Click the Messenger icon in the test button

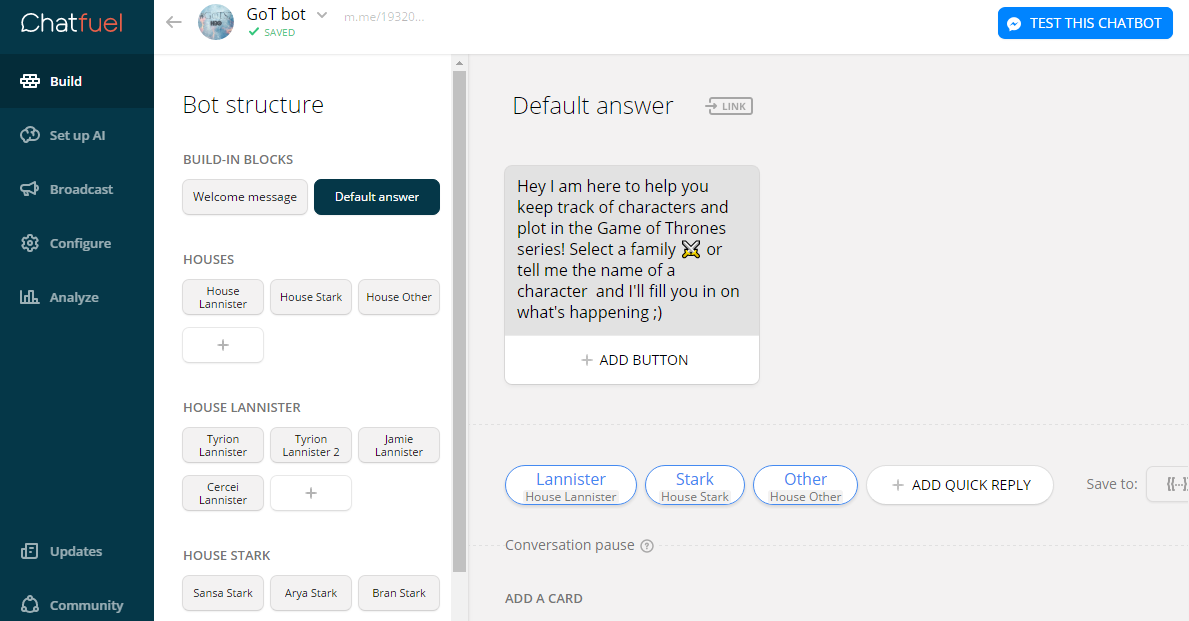point(1014,24)
